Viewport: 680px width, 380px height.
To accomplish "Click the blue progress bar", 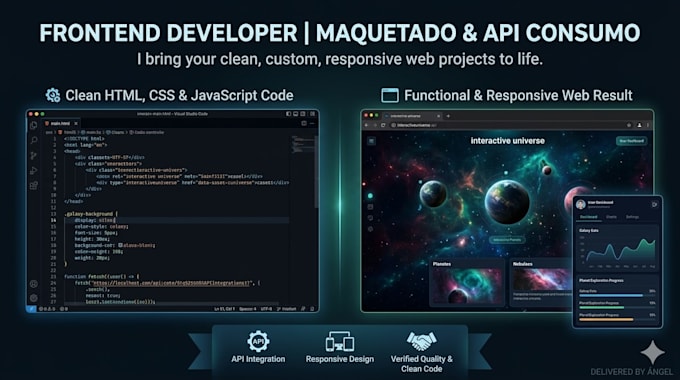I will [611, 295].
